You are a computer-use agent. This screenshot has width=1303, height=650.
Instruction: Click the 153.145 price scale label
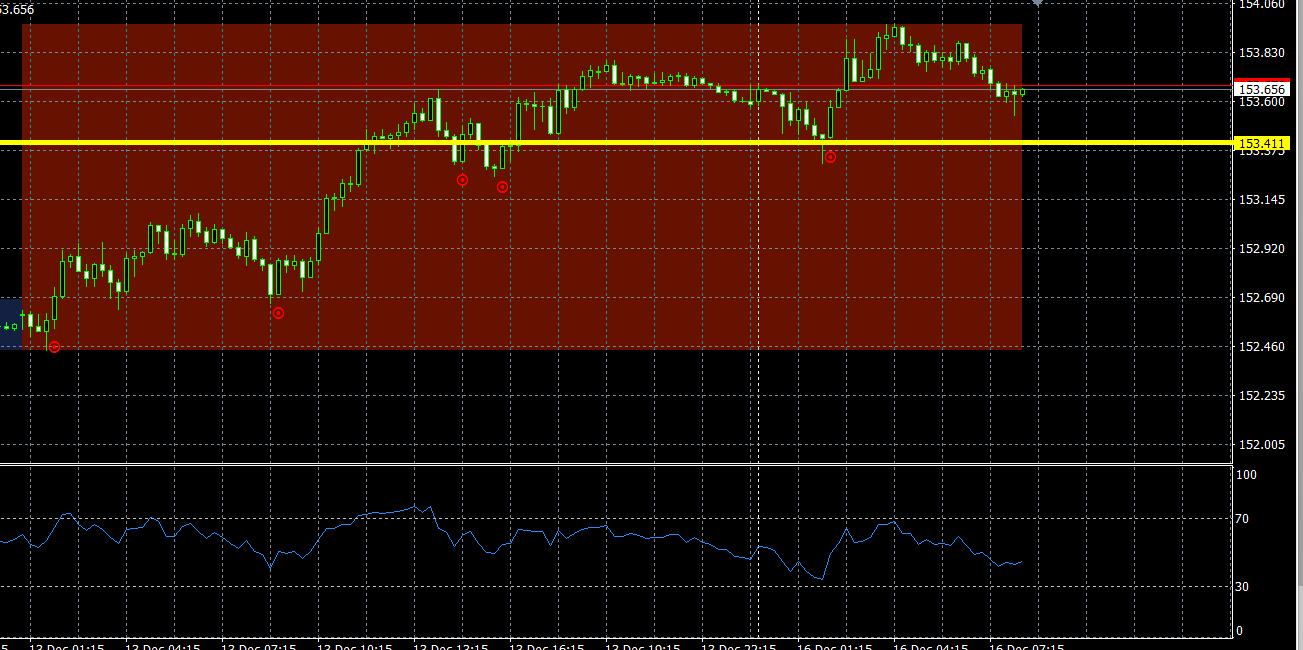click(x=1261, y=200)
